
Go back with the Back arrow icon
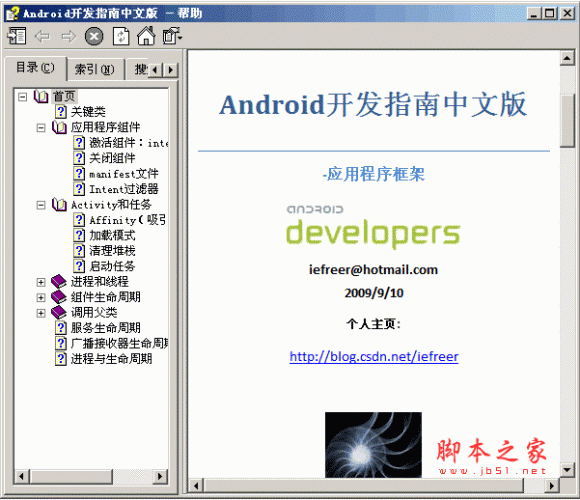click(42, 36)
